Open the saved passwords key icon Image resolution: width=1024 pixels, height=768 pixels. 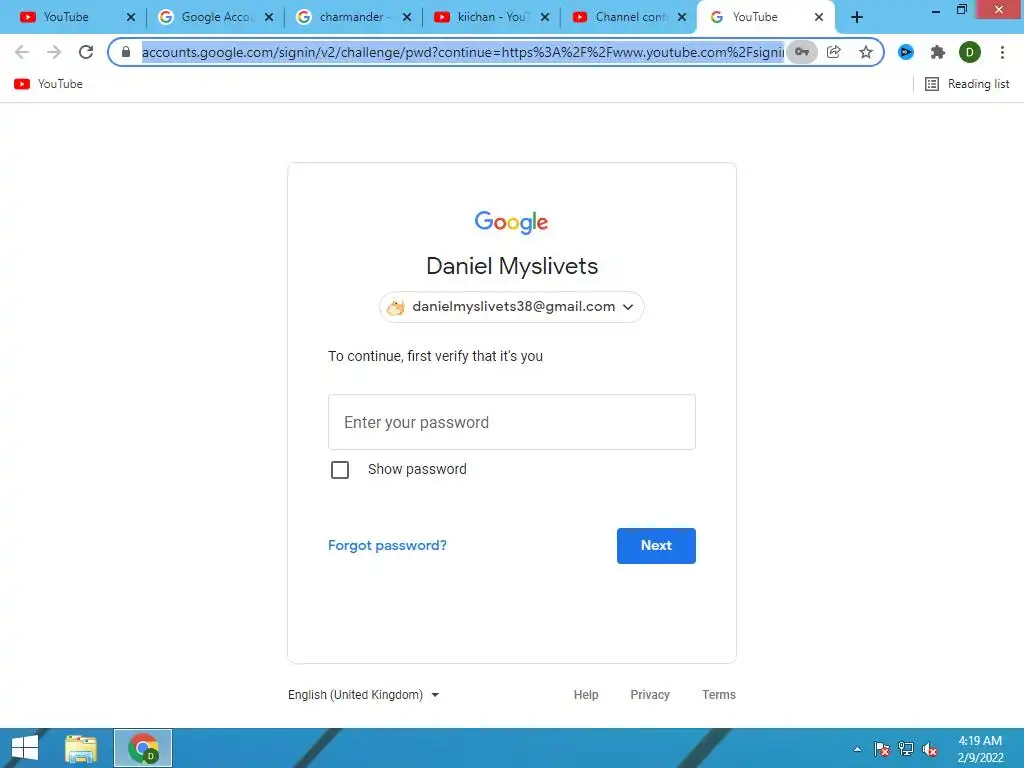coord(801,52)
